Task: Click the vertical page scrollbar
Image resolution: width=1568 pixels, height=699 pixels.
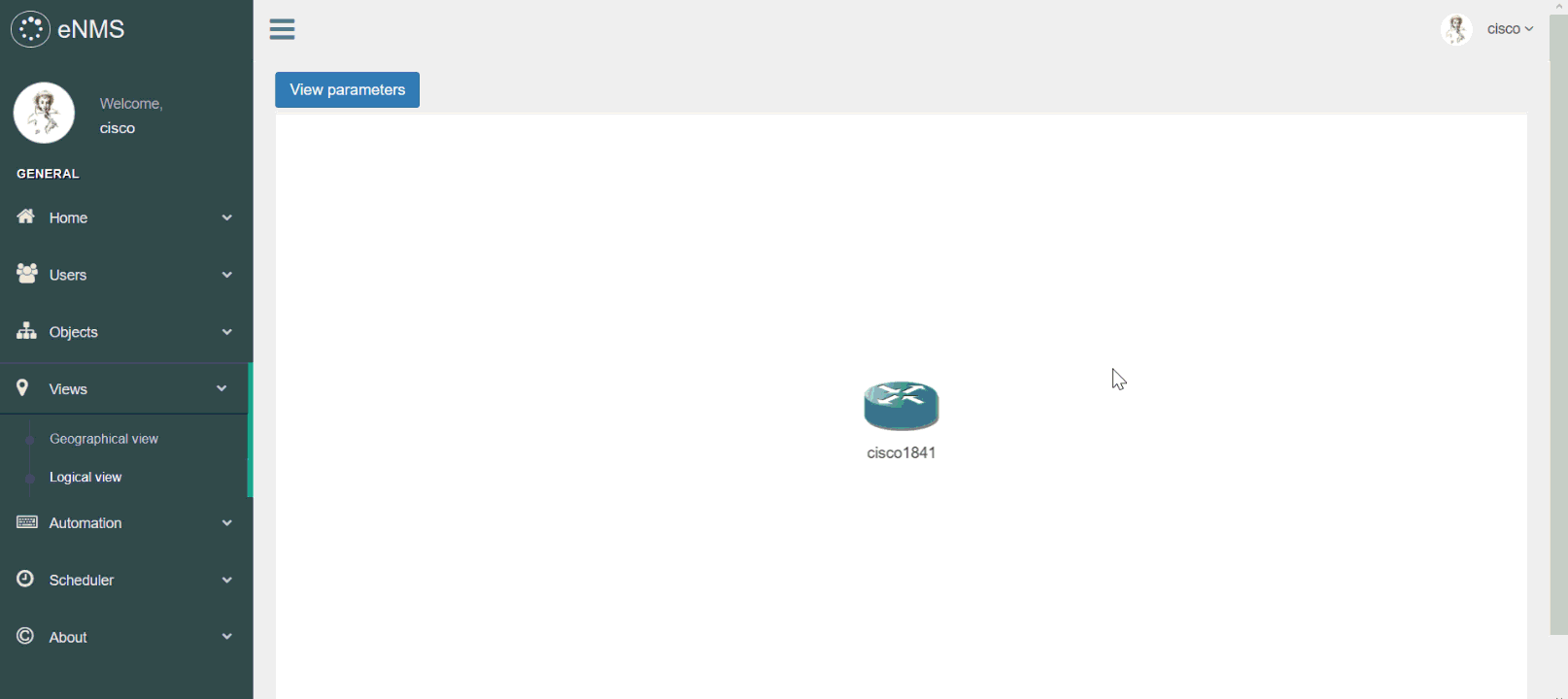Action: (1558, 325)
